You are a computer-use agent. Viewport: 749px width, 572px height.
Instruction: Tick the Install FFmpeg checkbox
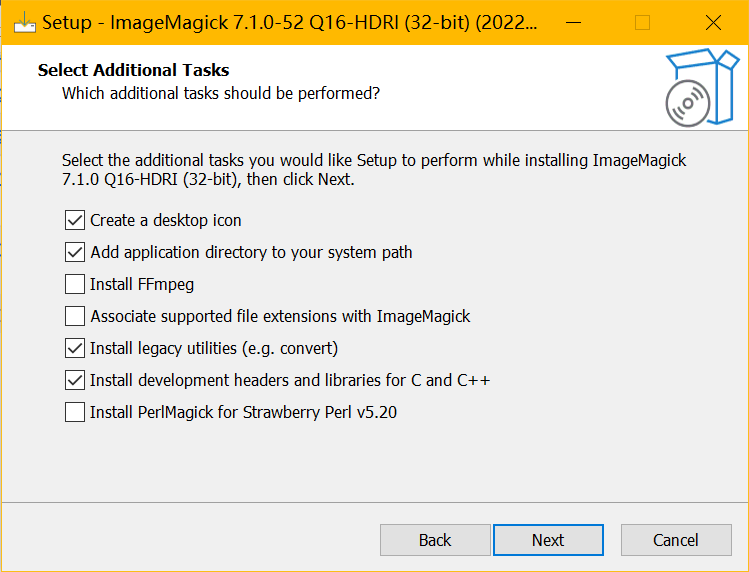click(x=75, y=284)
